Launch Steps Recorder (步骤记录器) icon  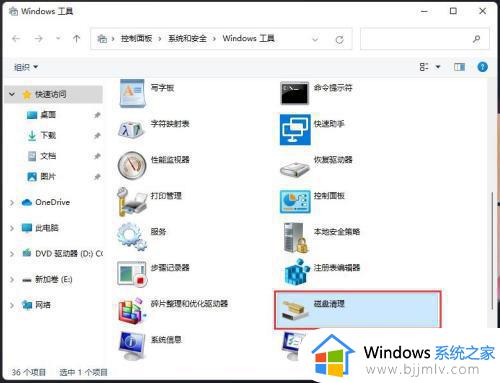click(x=132, y=273)
